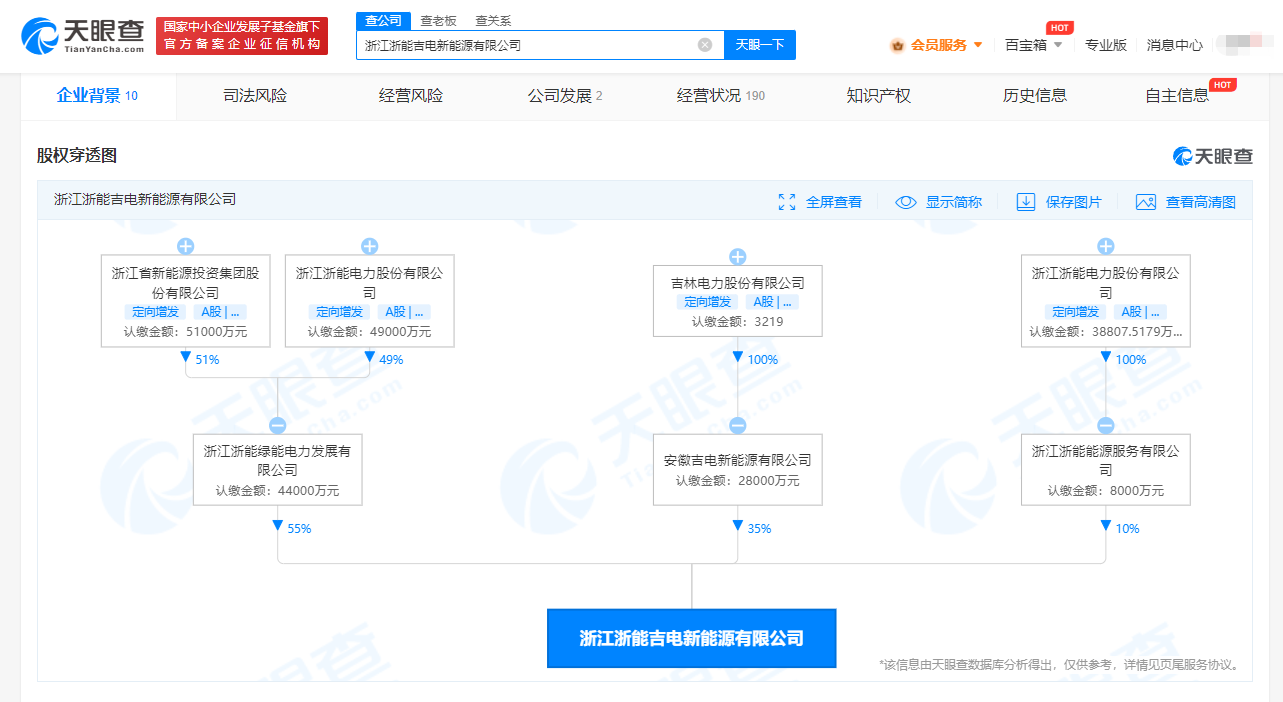Click the 认缴金额 51000万元 text
The image size is (1283, 702).
click(x=185, y=332)
